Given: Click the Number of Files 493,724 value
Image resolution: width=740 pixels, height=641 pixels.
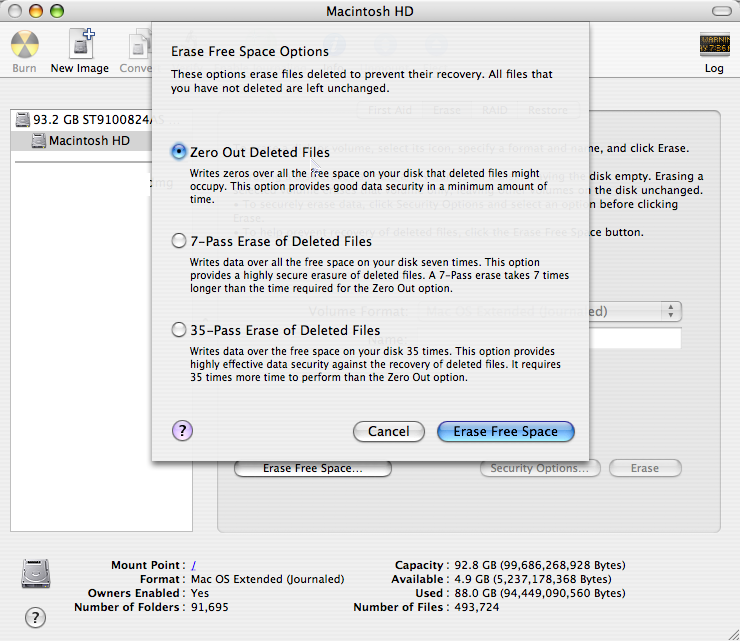Looking at the screenshot, I should tap(476, 607).
